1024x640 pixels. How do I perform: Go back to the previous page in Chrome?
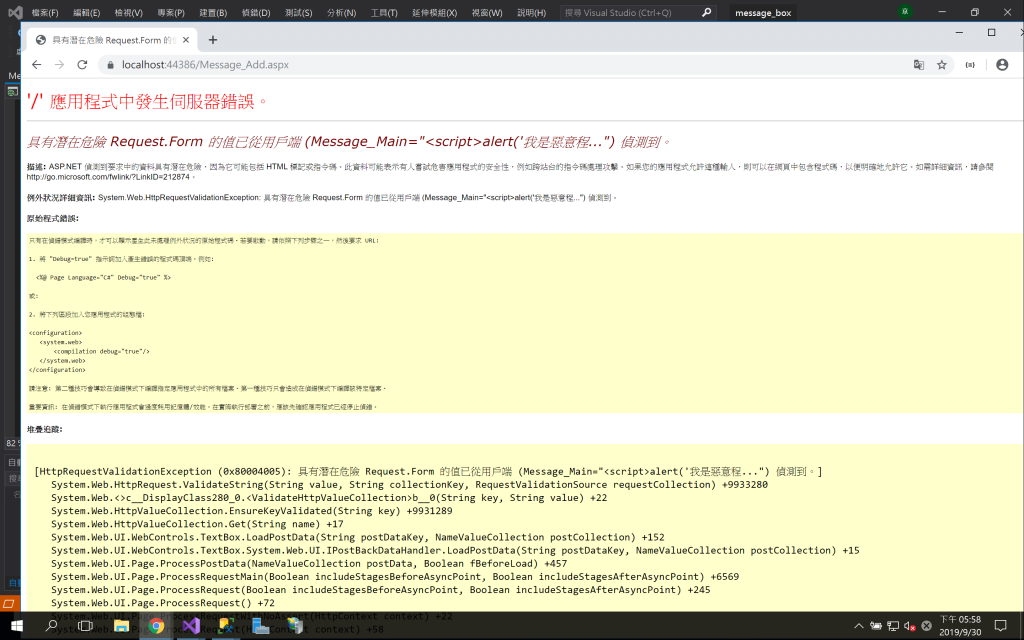(37, 65)
